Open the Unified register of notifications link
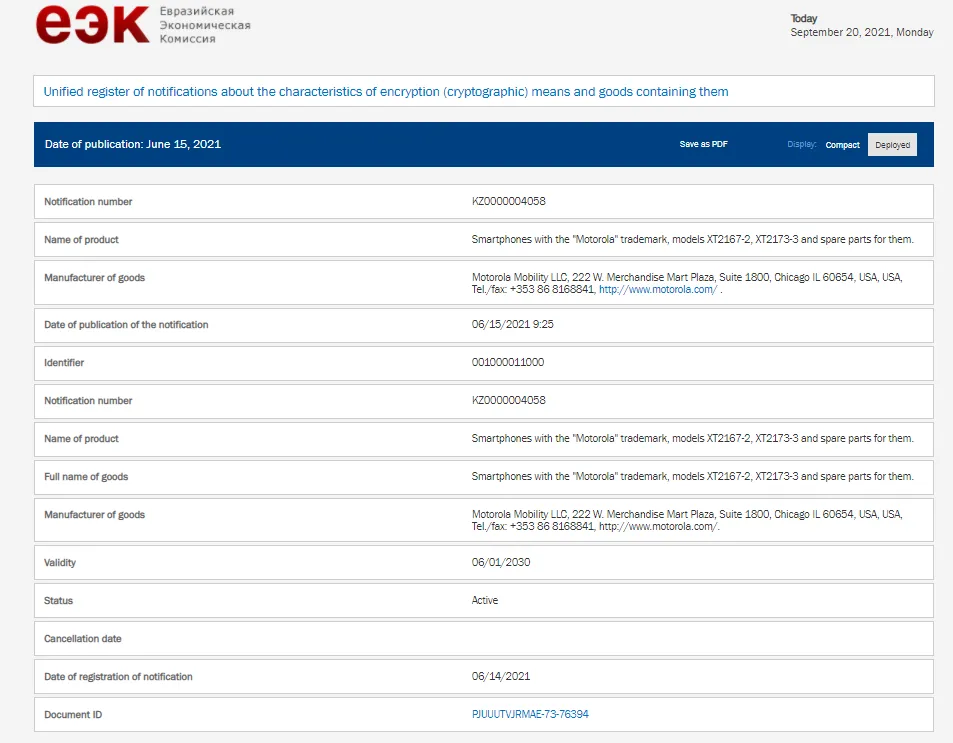The width and height of the screenshot is (953, 743). 385,92
